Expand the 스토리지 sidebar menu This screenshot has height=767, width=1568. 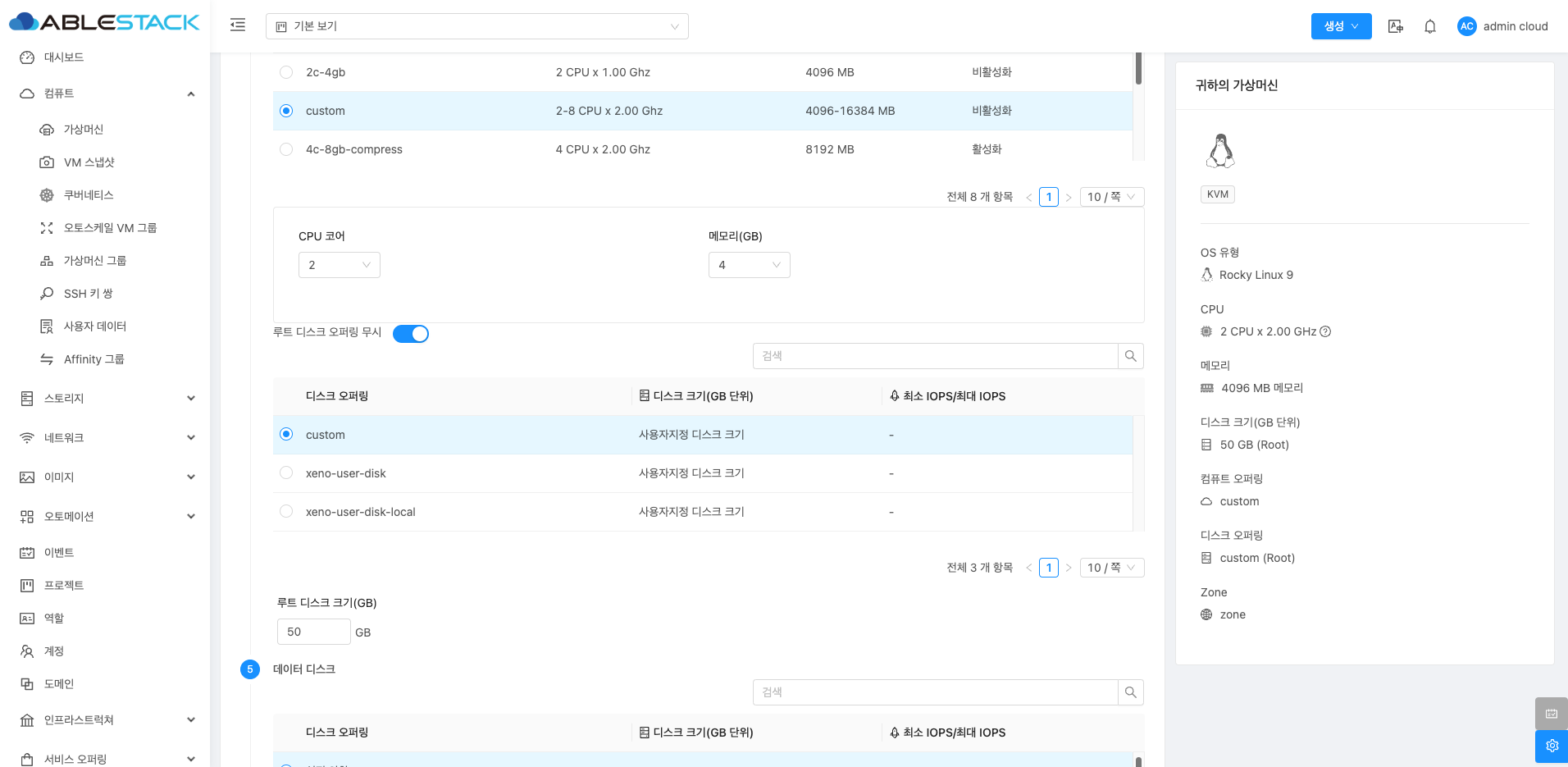point(107,399)
